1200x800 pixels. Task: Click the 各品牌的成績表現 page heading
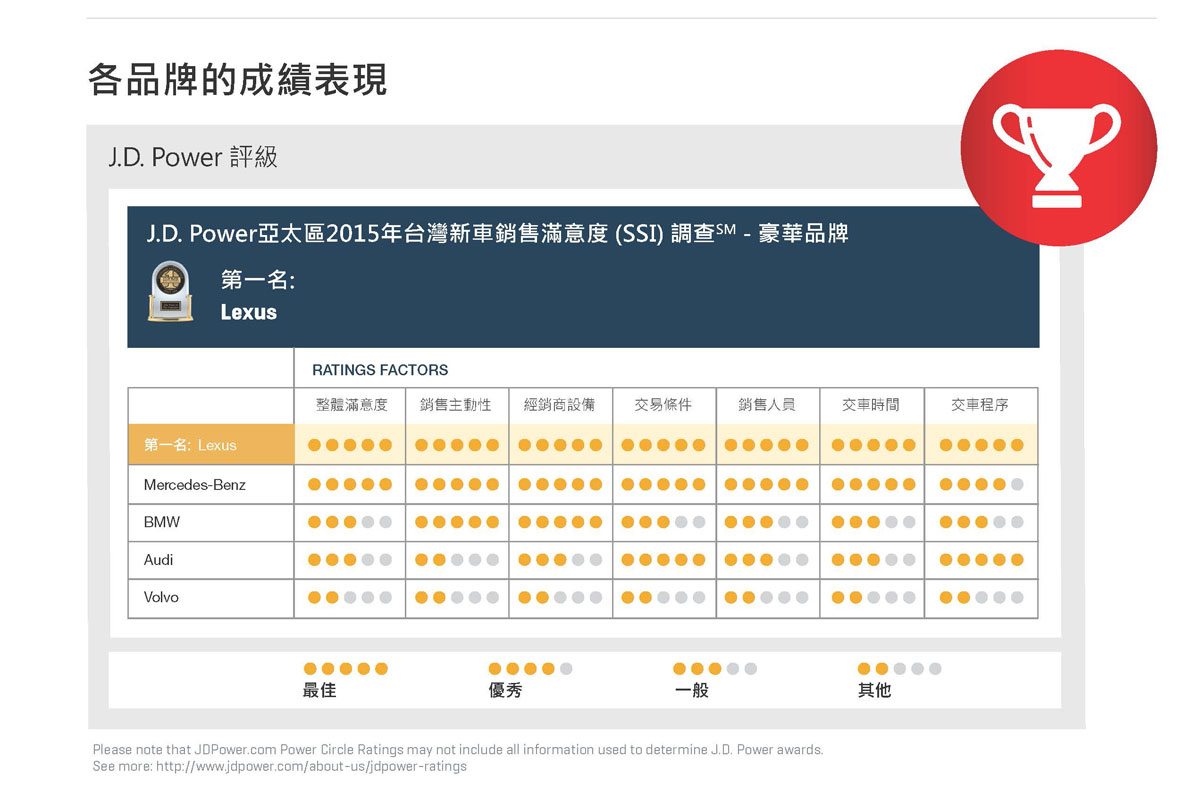[237, 79]
